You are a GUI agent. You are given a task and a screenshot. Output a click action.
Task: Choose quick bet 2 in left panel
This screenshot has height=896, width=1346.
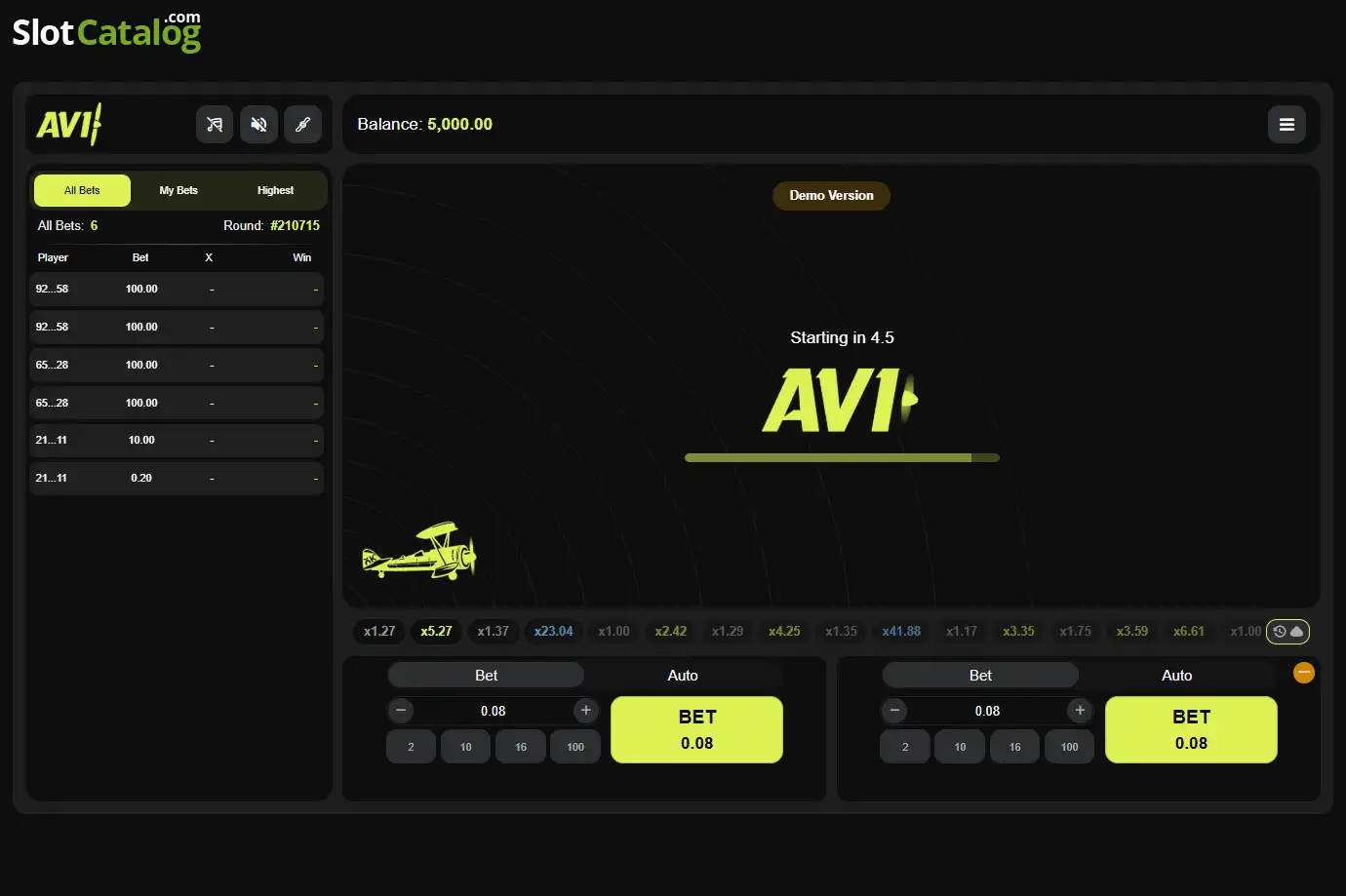[x=411, y=747]
